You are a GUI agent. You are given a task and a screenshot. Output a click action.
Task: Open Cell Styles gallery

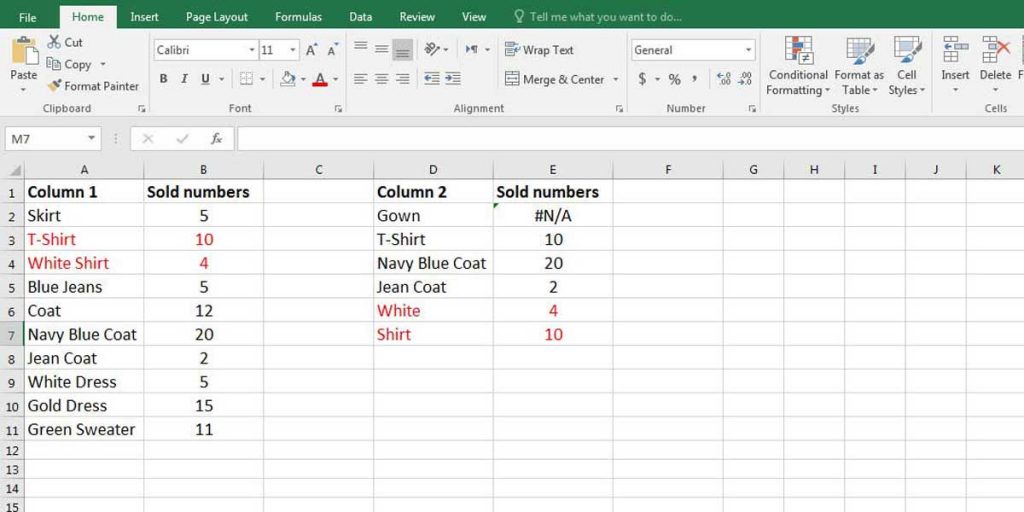[x=906, y=67]
